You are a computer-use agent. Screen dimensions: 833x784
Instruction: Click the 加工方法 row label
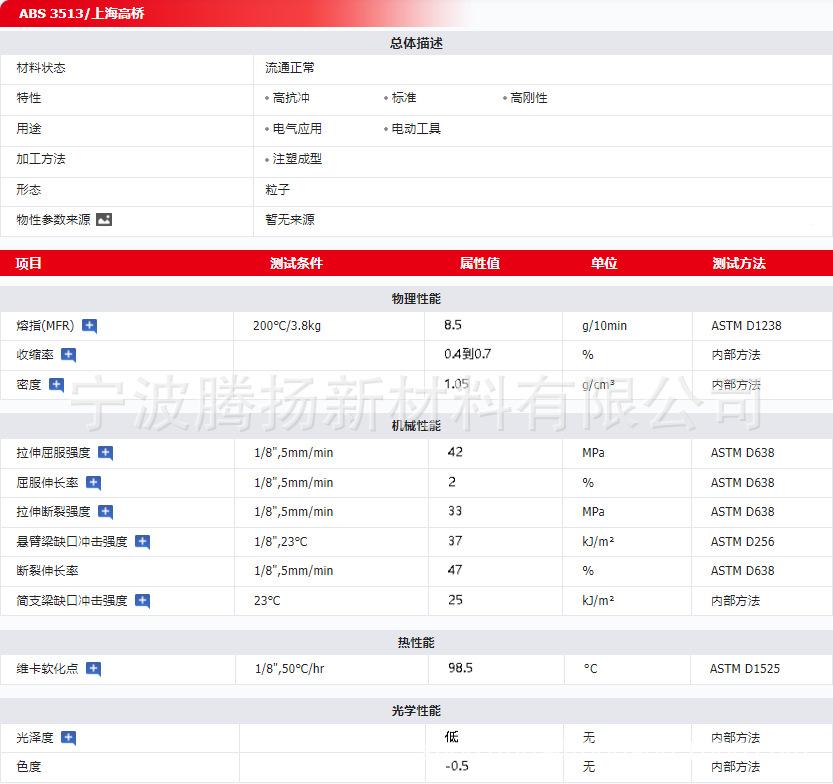click(41, 159)
